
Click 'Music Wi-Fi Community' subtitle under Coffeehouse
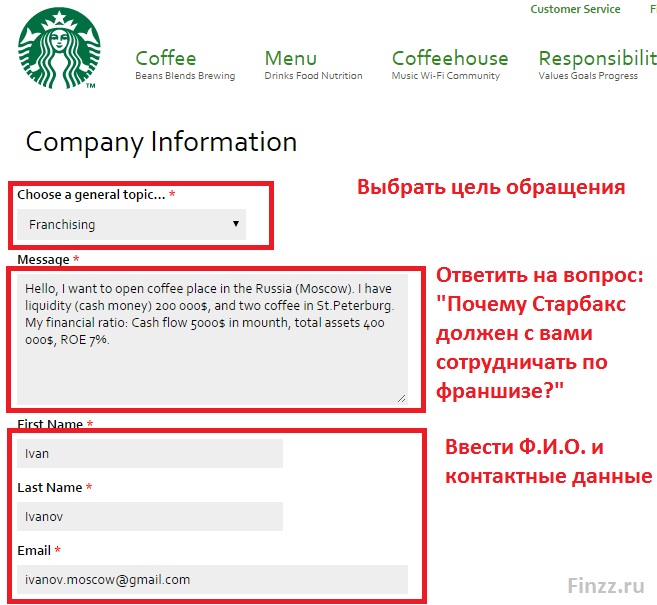[x=446, y=76]
